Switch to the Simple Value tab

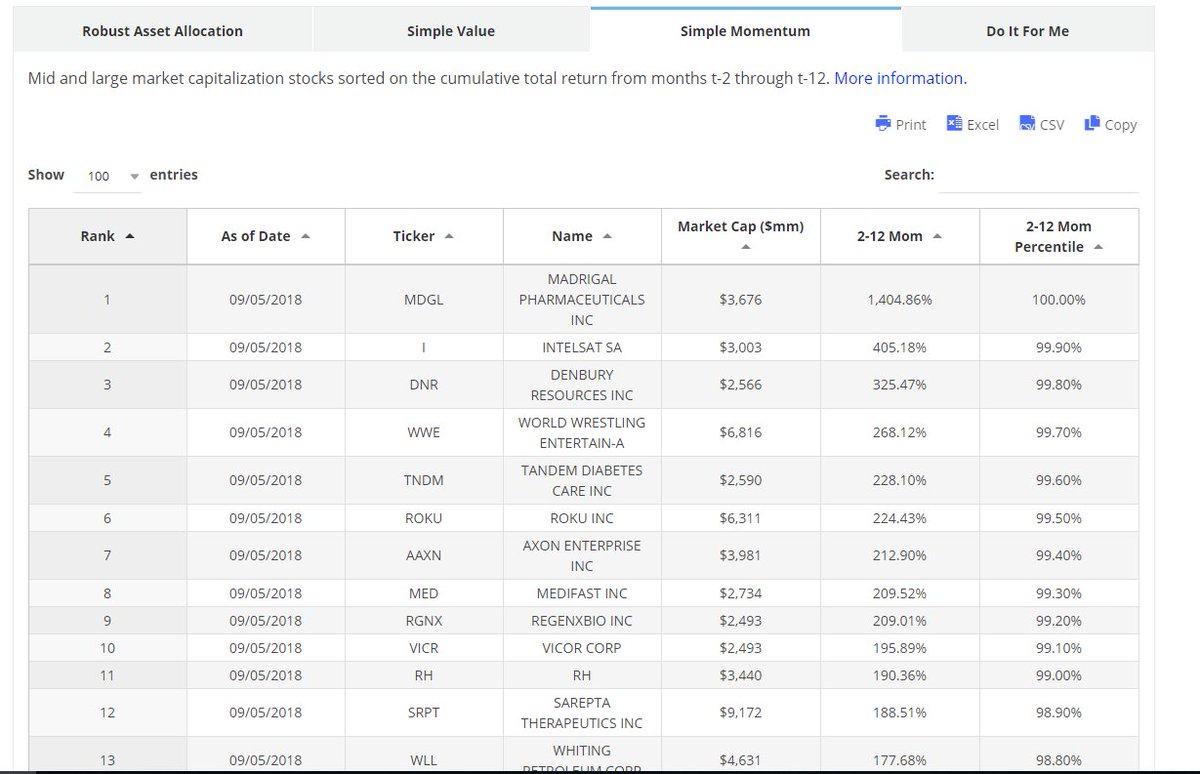(x=451, y=31)
